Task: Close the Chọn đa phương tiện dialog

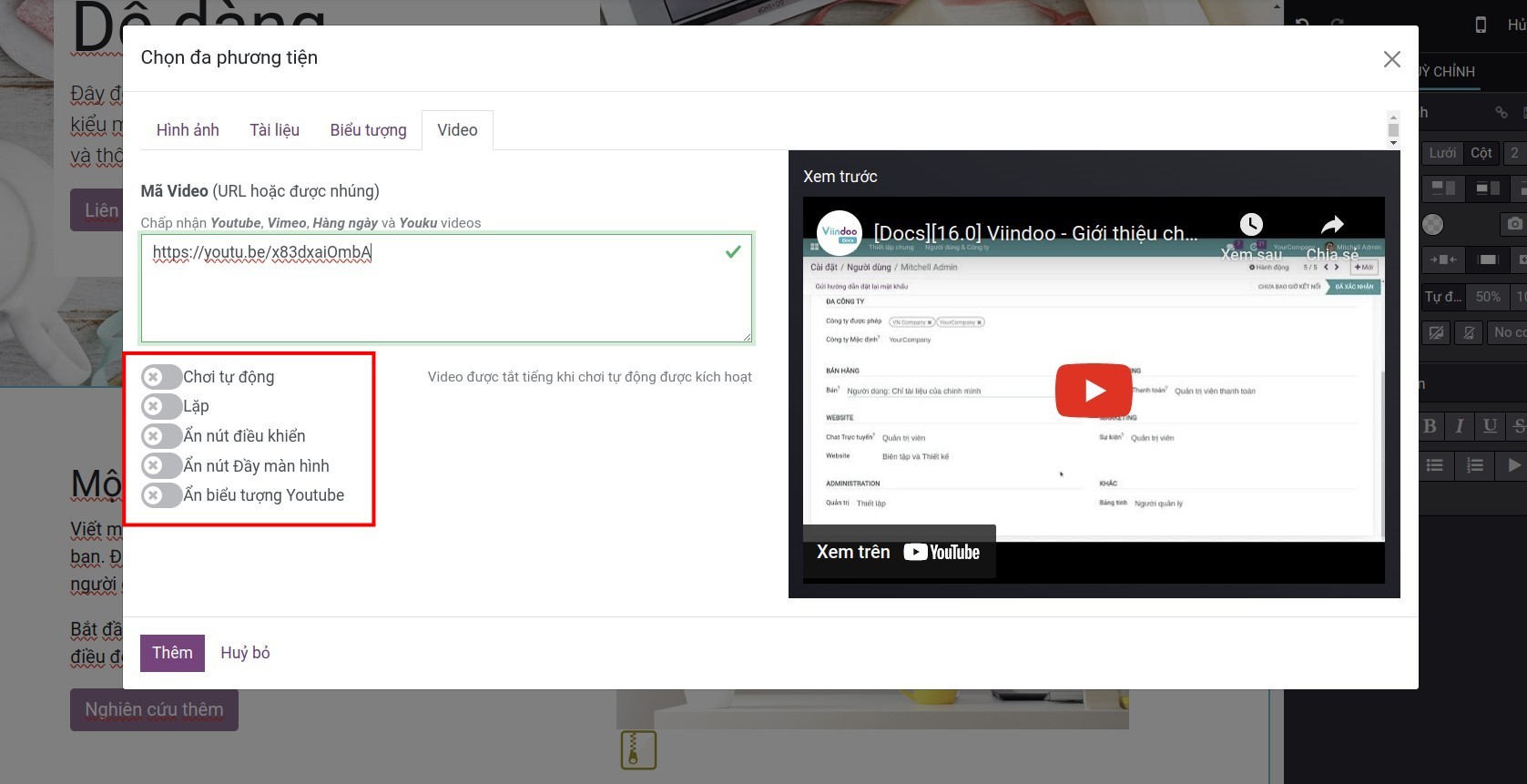Action: point(1391,59)
